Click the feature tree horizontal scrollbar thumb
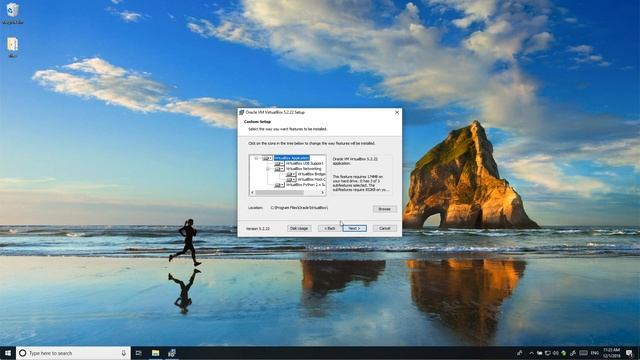The image size is (640, 360). [280, 192]
